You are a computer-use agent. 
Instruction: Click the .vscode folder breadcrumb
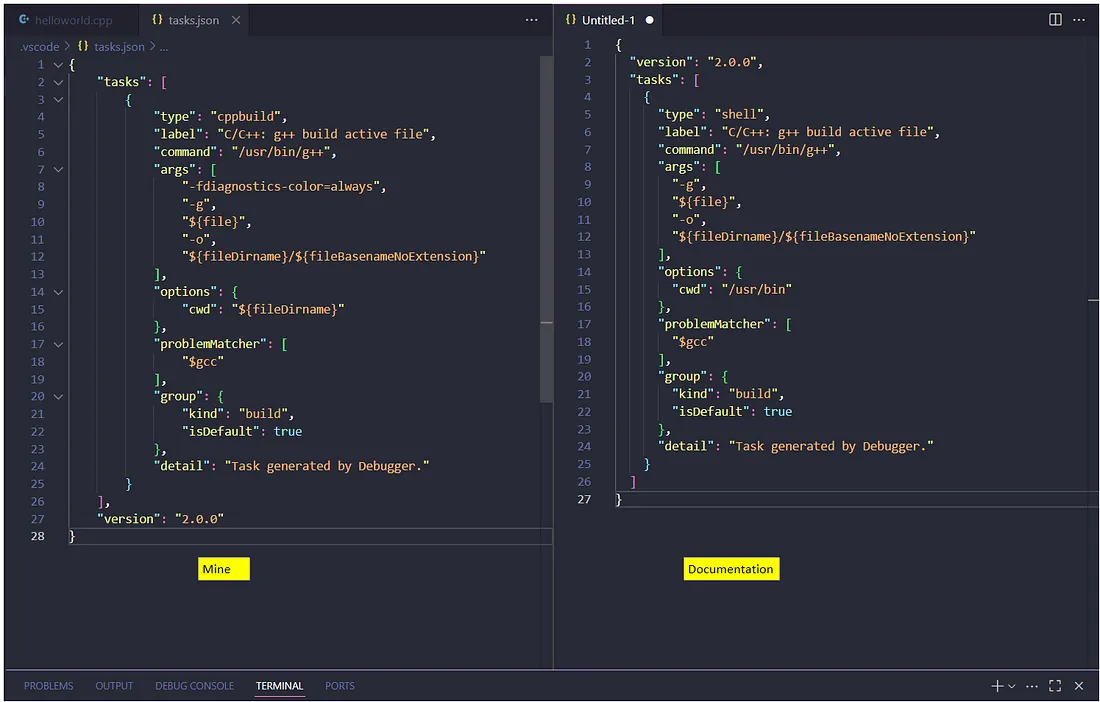coord(40,47)
